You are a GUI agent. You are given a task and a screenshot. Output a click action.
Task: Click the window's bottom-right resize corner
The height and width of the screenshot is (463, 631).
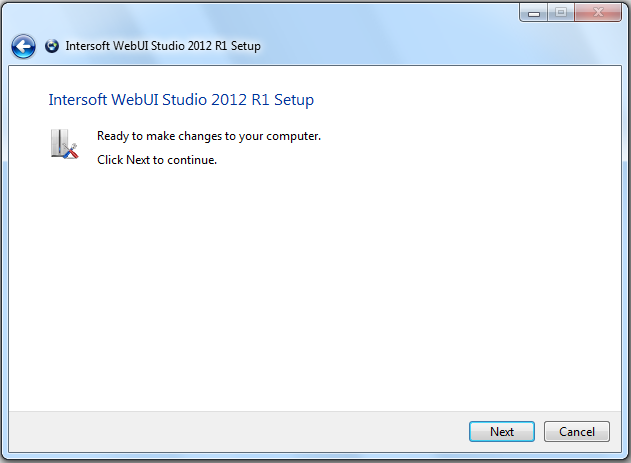(626, 458)
